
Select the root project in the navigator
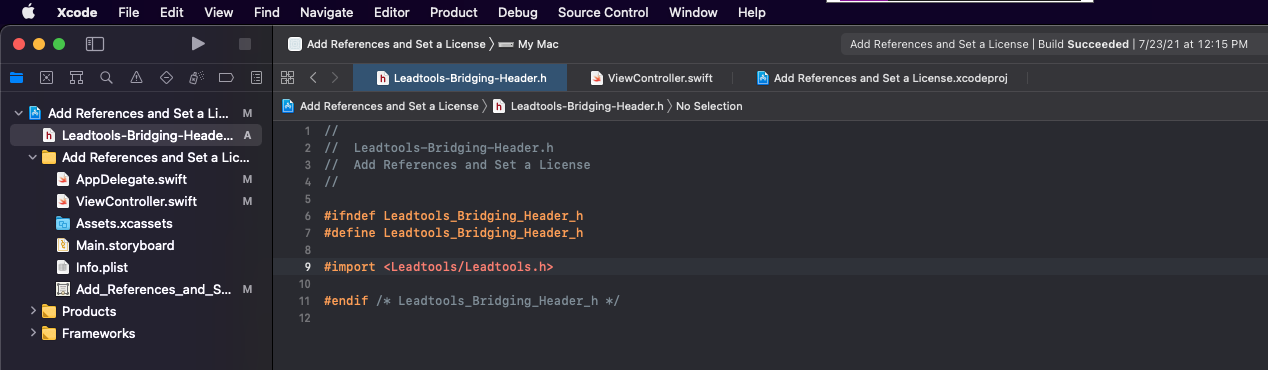click(136, 113)
